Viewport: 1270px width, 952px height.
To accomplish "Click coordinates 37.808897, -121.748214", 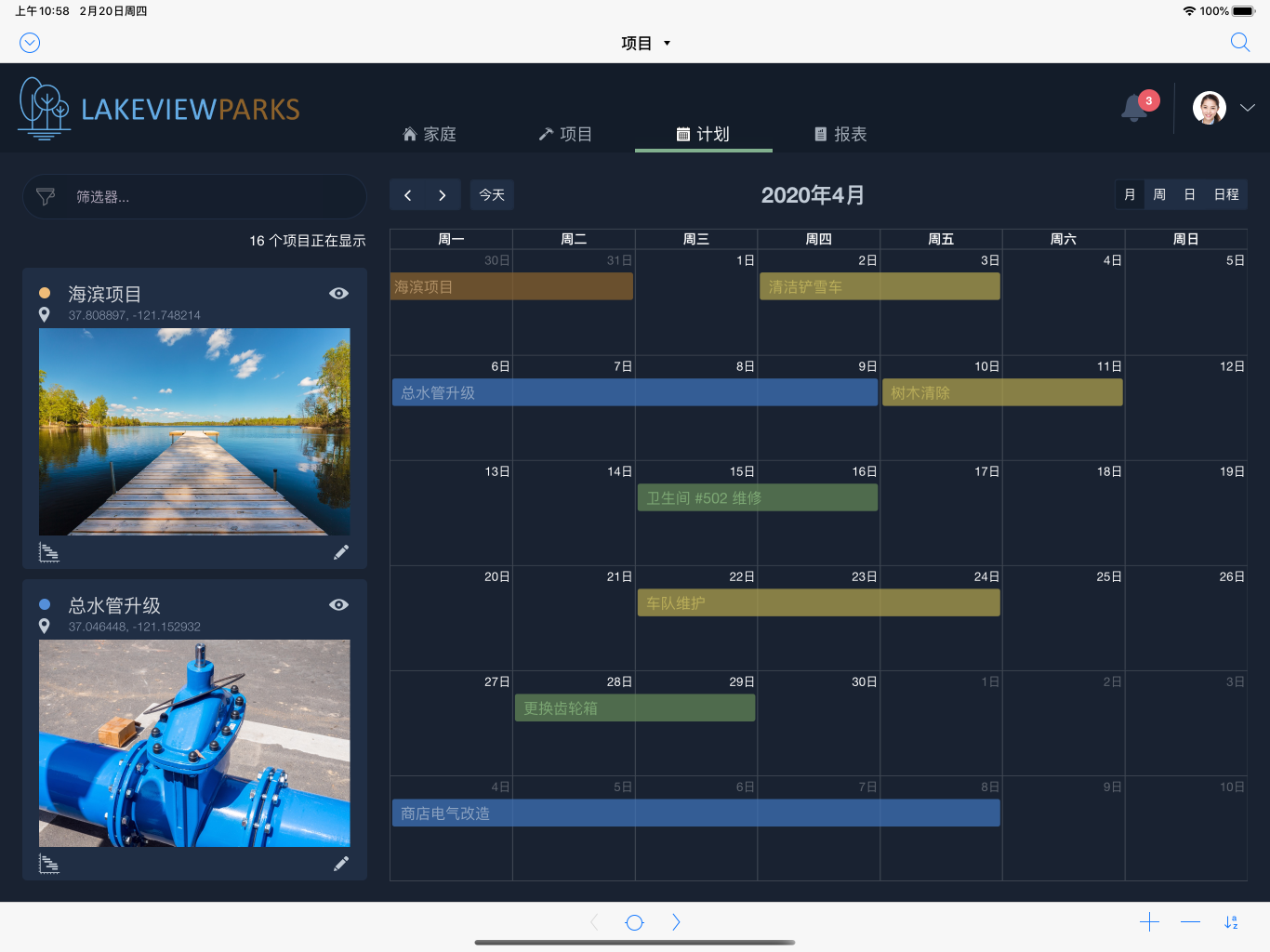I will coord(135,315).
